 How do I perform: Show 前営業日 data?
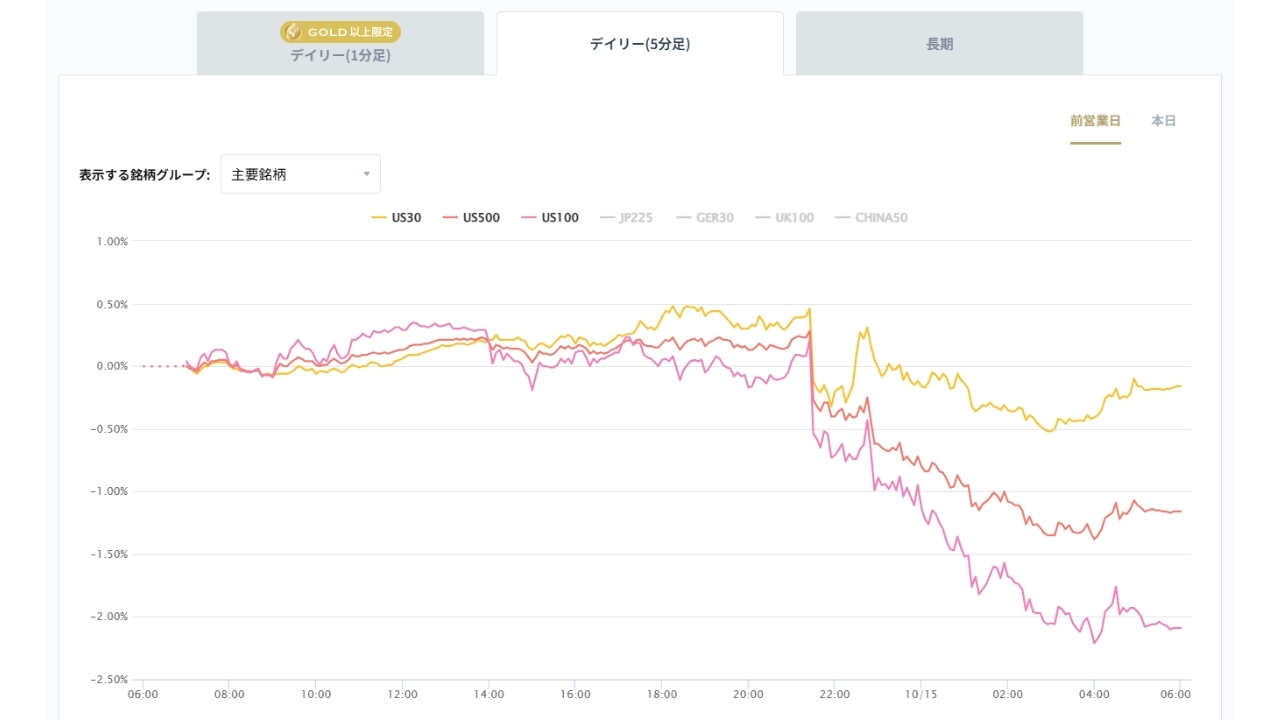[1095, 121]
